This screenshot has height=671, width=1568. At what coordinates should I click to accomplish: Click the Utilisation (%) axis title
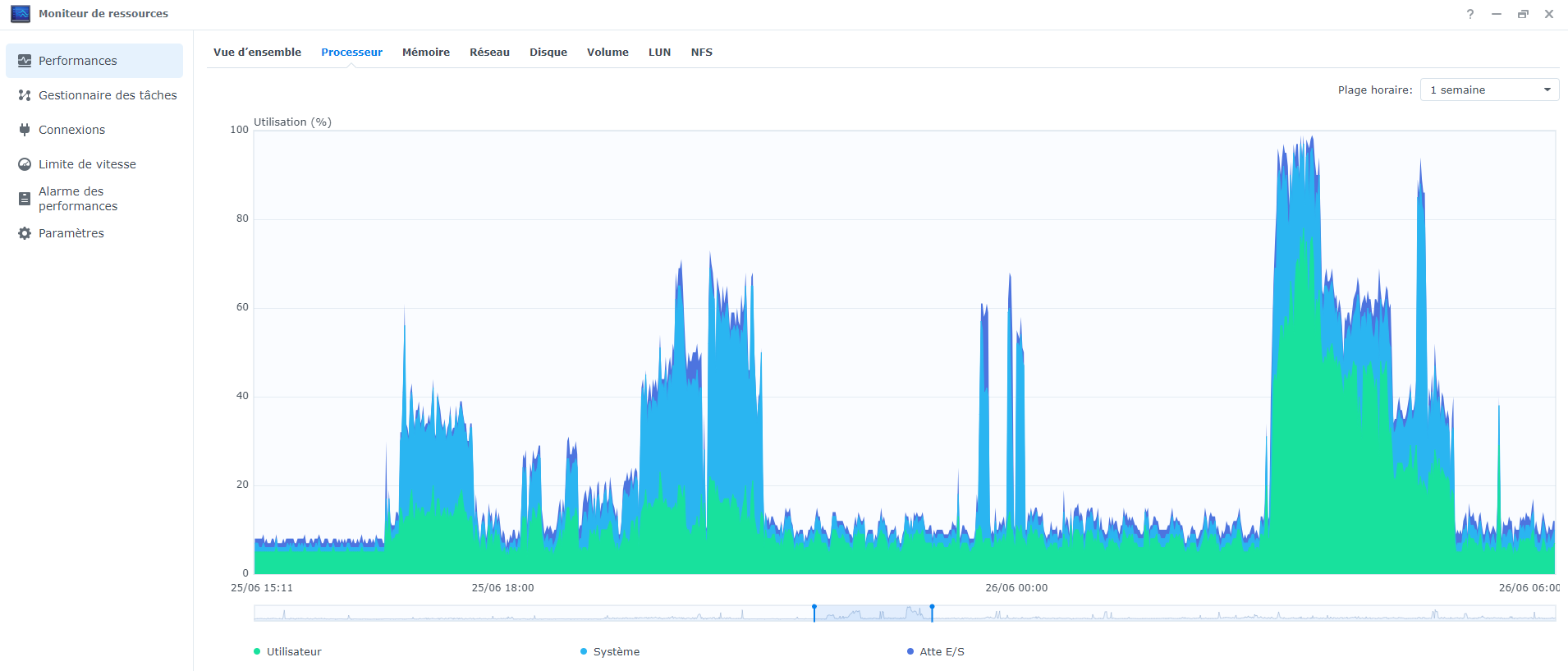(x=292, y=122)
